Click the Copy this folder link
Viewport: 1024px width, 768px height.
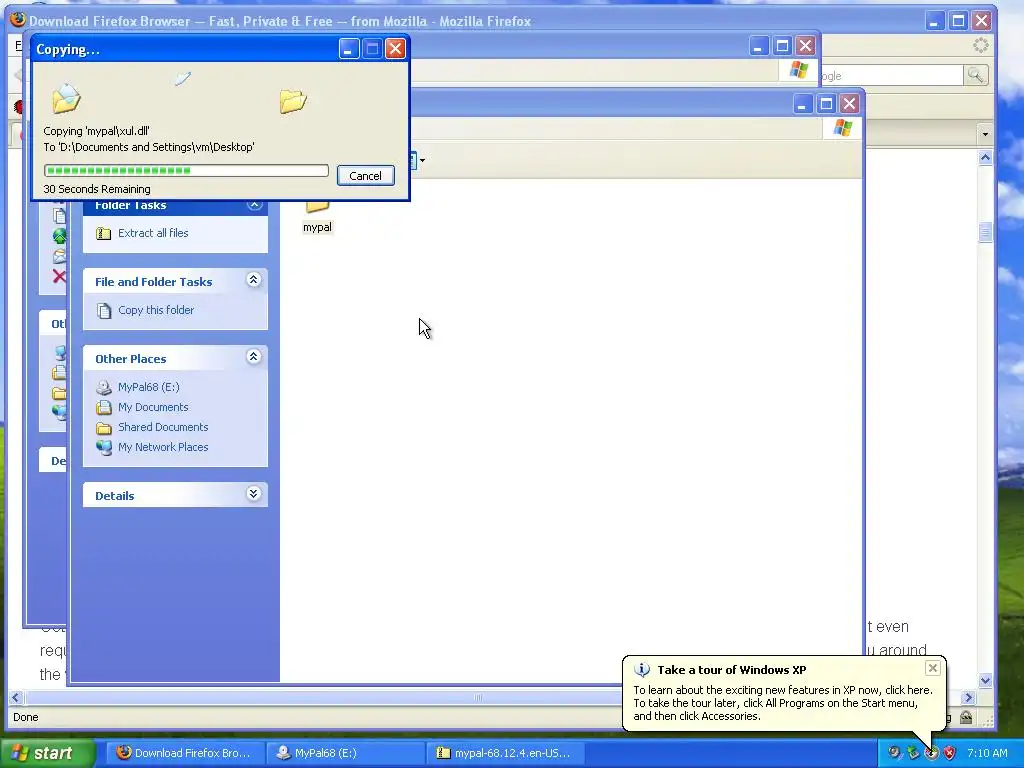tap(155, 310)
